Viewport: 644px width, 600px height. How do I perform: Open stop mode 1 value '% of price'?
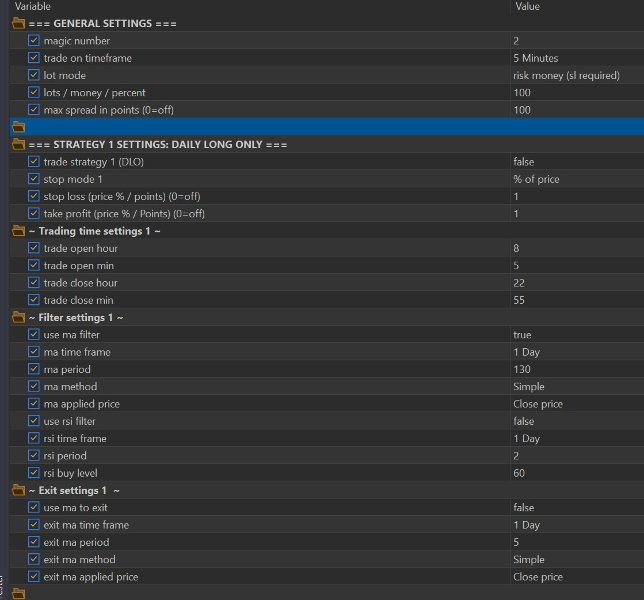coord(536,179)
